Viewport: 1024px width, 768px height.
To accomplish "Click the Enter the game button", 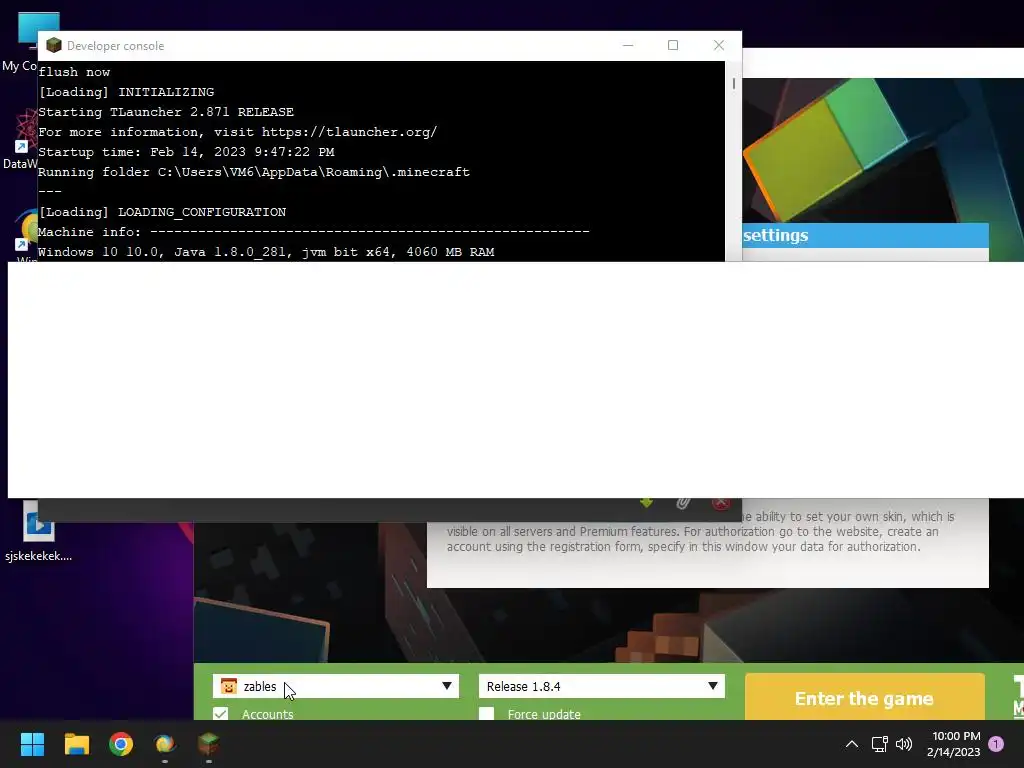I will pos(864,697).
